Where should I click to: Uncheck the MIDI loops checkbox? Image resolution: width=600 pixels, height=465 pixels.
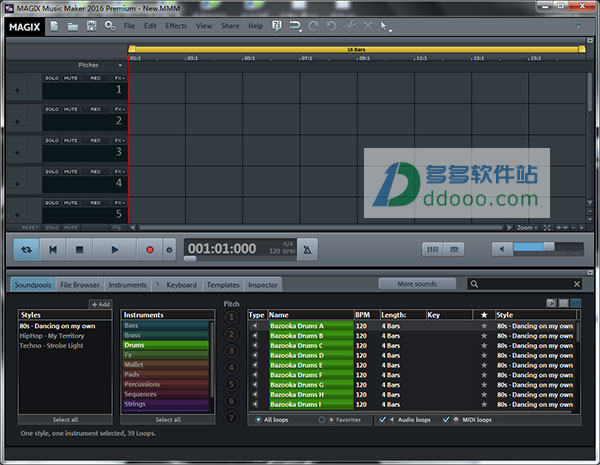click(446, 420)
